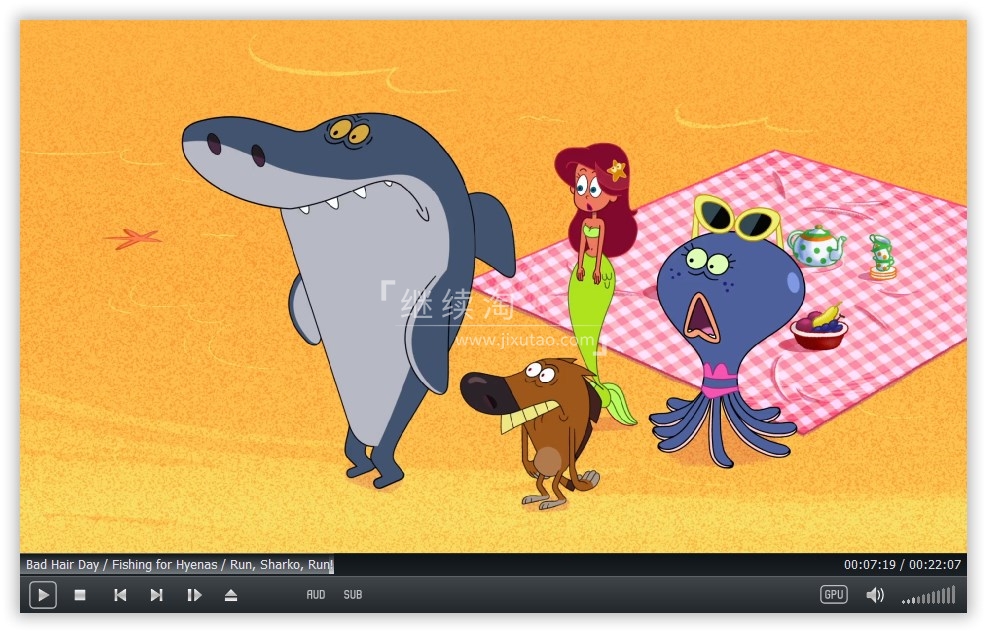Jump to the previous track
Viewport: 987px width, 633px height.
point(120,595)
